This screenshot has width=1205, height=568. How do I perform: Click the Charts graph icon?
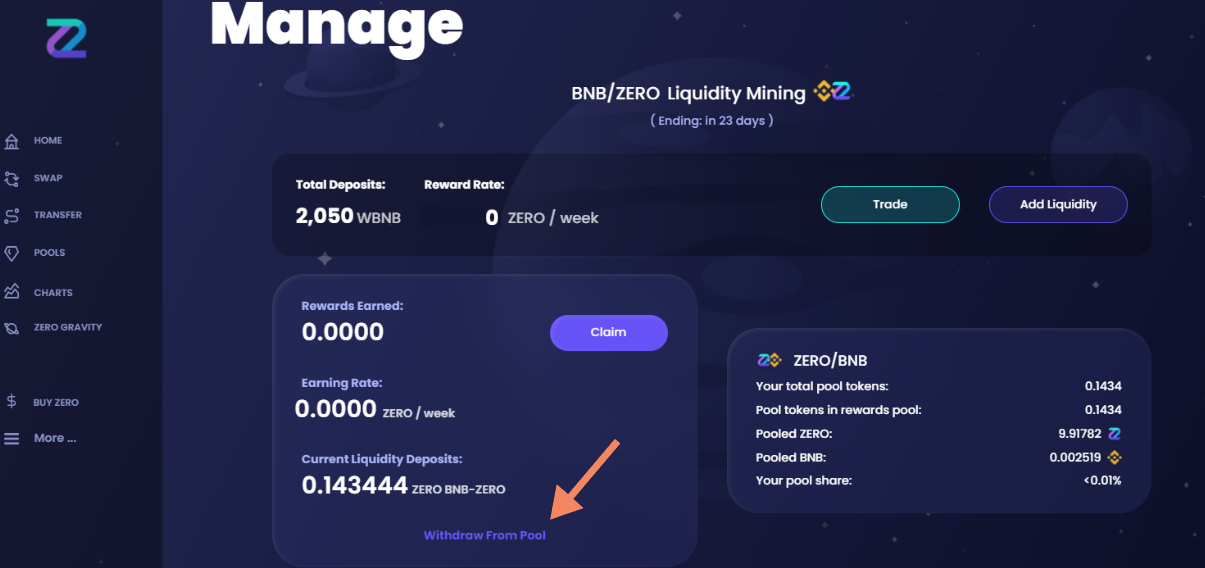click(x=12, y=292)
